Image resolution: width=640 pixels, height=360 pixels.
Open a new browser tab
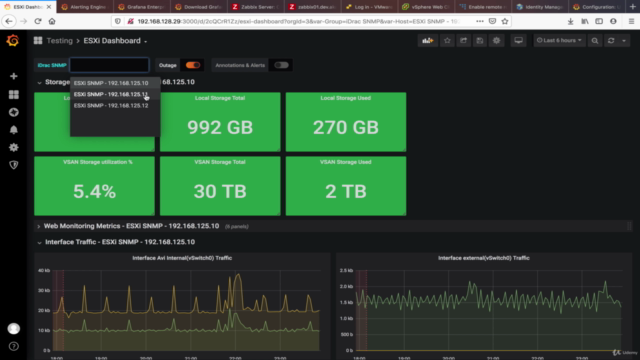pos(632,7)
